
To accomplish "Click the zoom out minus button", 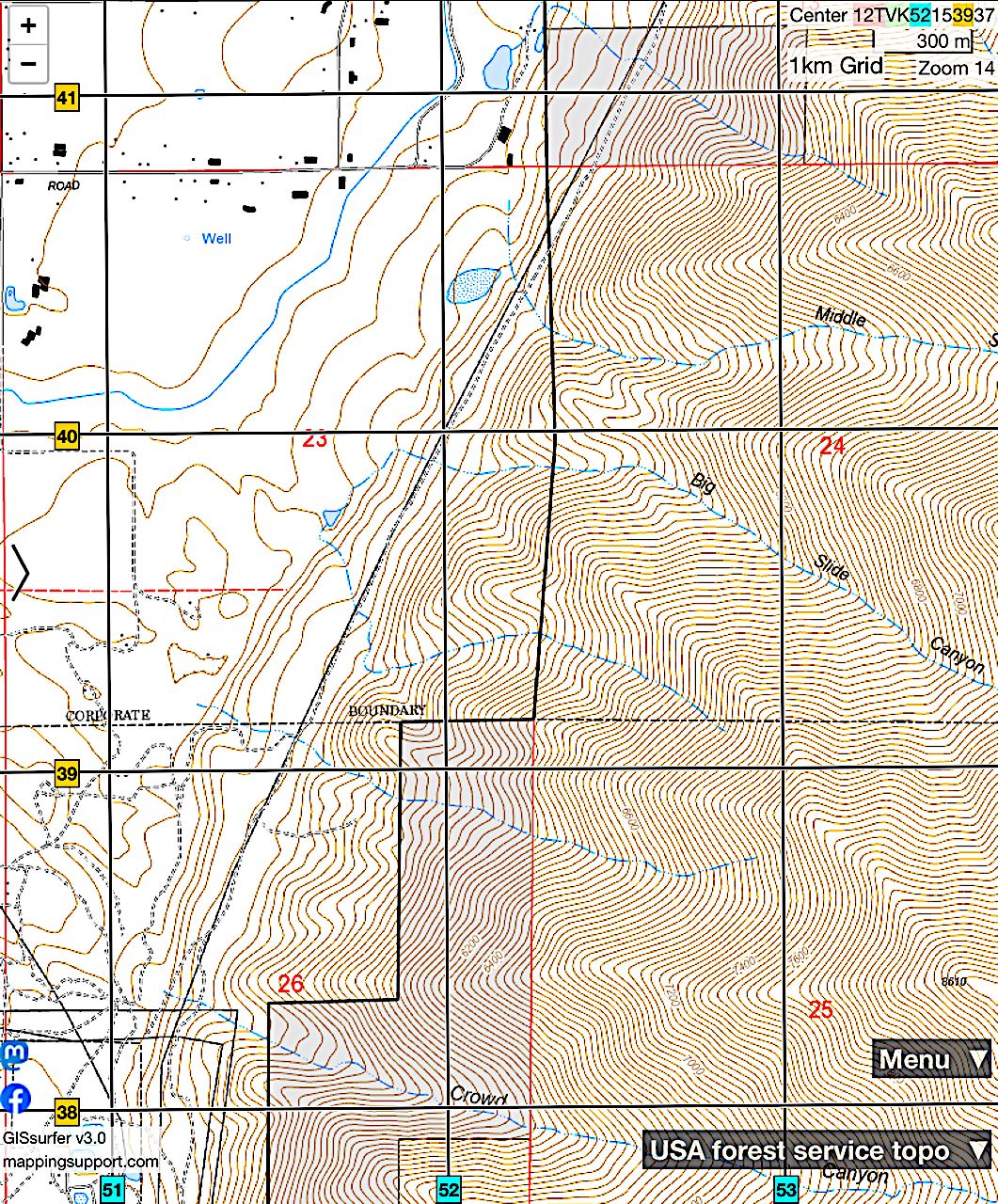I will coord(28,63).
